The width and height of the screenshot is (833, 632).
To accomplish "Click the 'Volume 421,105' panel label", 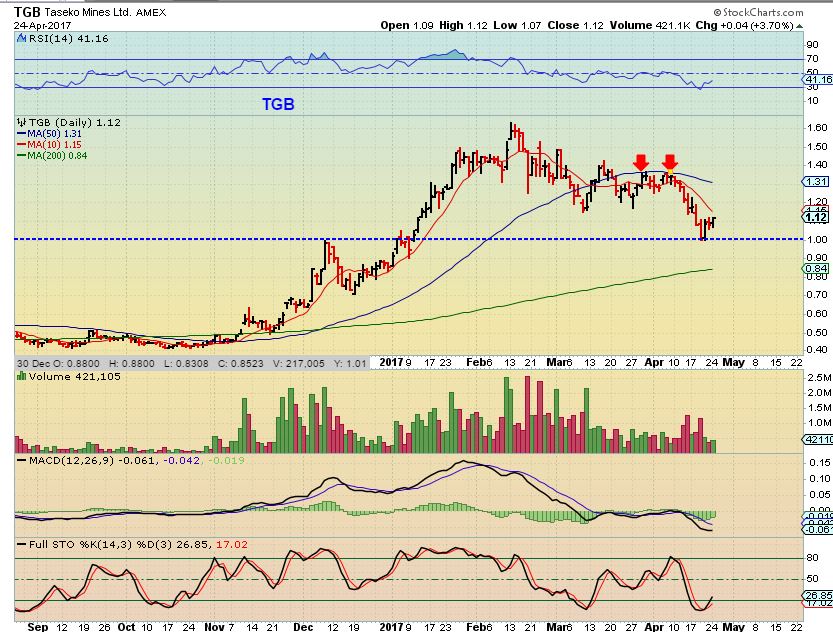I will coord(74,376).
